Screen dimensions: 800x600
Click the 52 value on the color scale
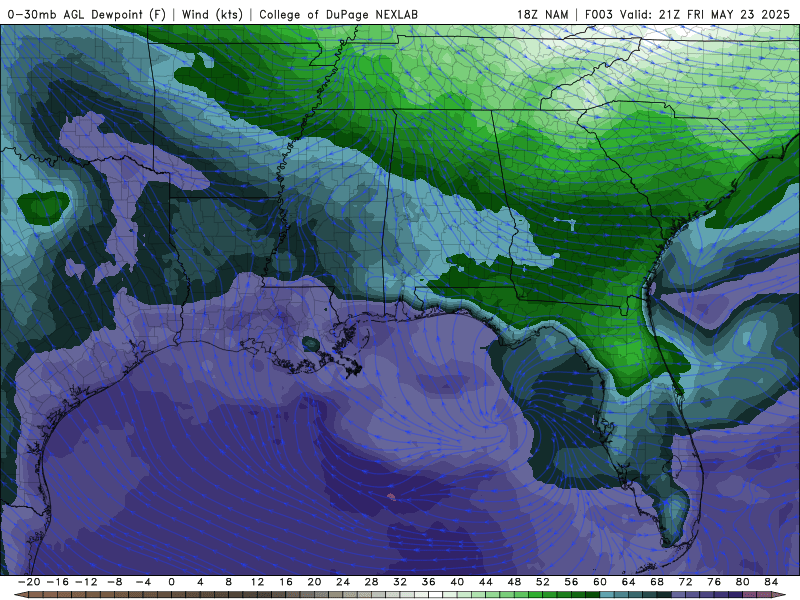pos(543,582)
